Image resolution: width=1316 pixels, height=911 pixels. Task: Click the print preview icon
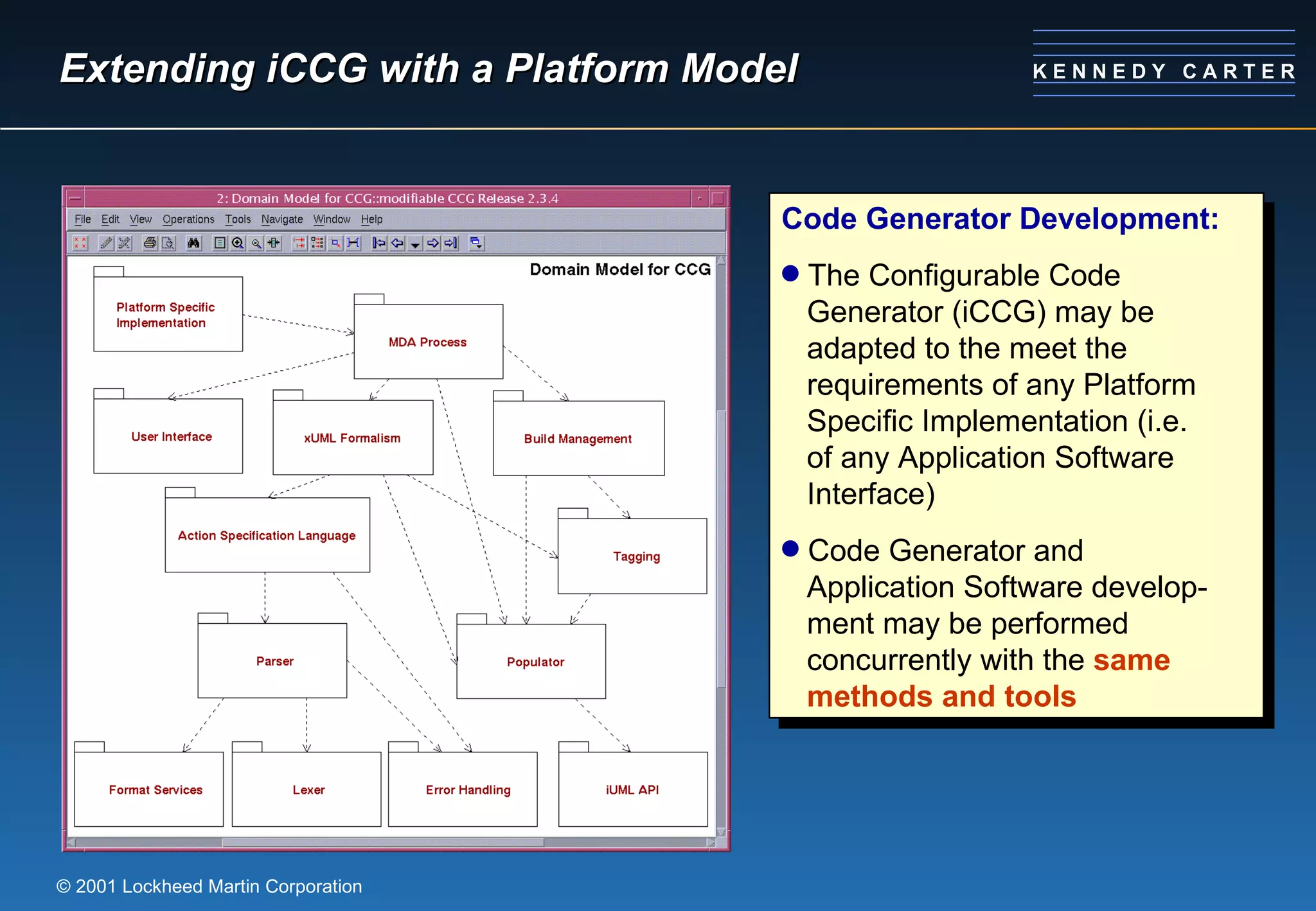168,243
